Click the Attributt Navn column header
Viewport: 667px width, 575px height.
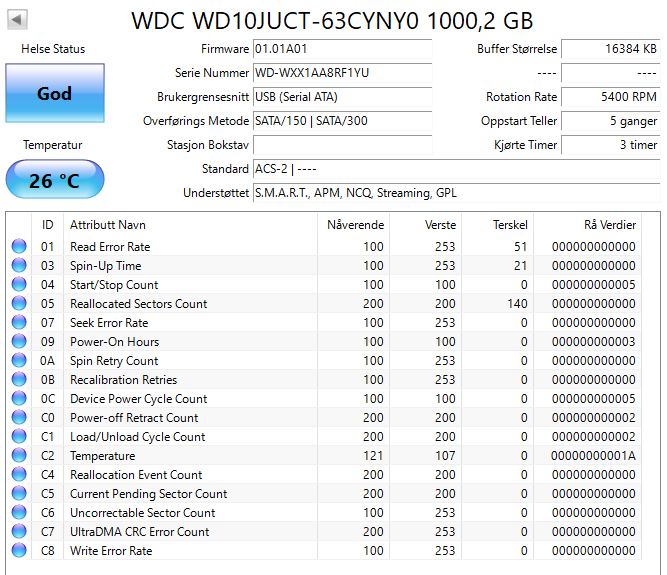click(x=108, y=225)
